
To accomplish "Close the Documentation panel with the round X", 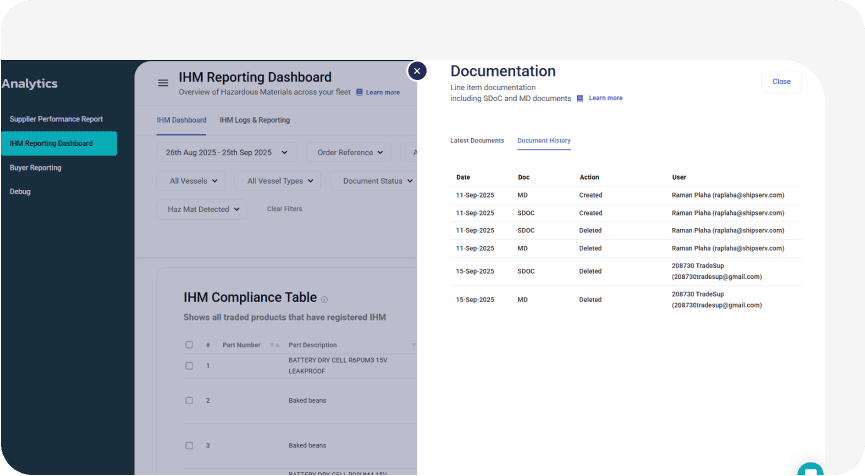I will tap(417, 71).
